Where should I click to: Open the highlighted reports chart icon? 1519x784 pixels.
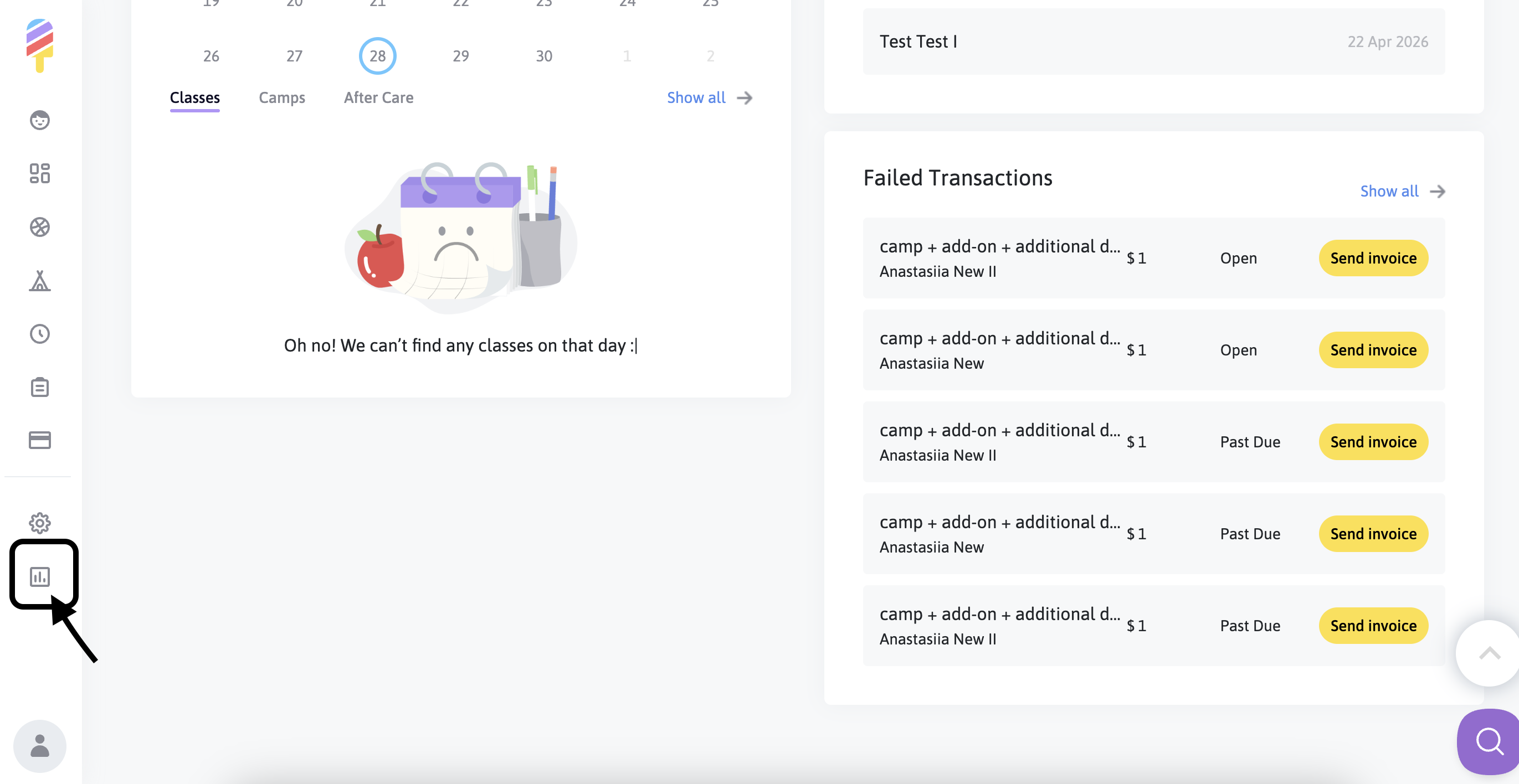pos(39,576)
